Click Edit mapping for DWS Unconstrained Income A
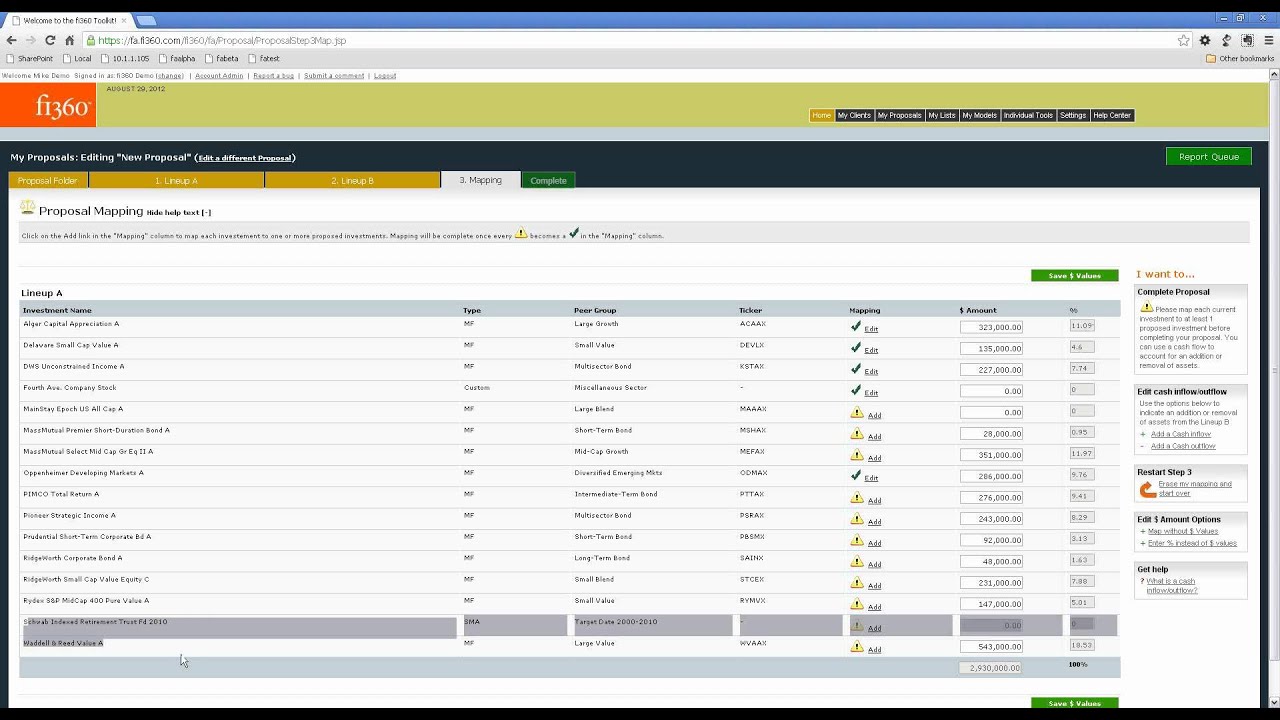The width and height of the screenshot is (1280, 720). [871, 371]
